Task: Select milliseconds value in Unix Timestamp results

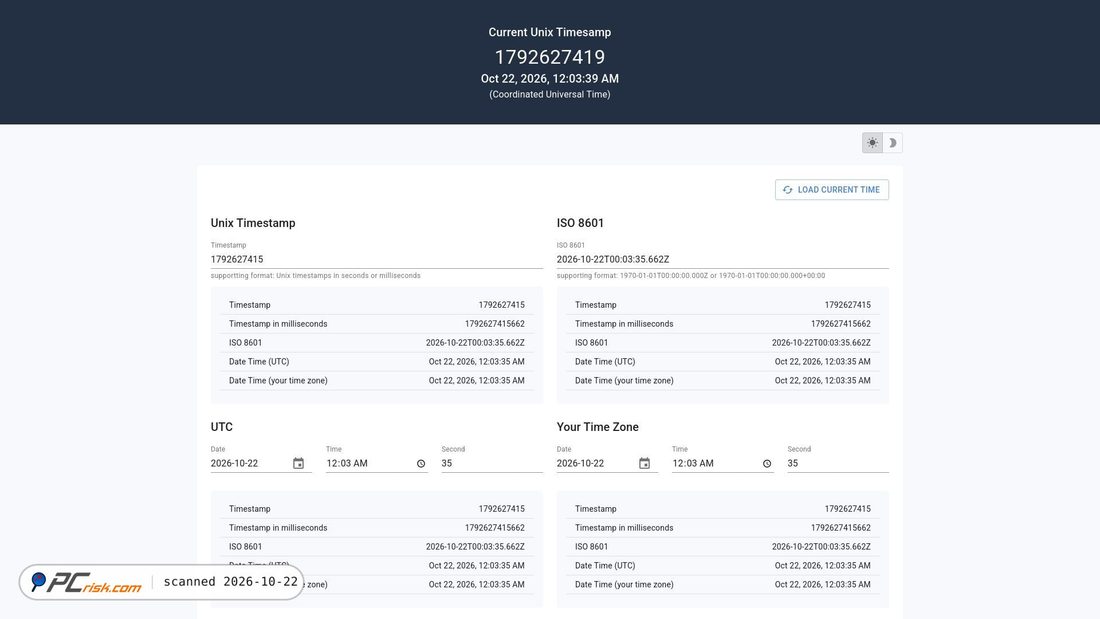Action: pos(495,324)
